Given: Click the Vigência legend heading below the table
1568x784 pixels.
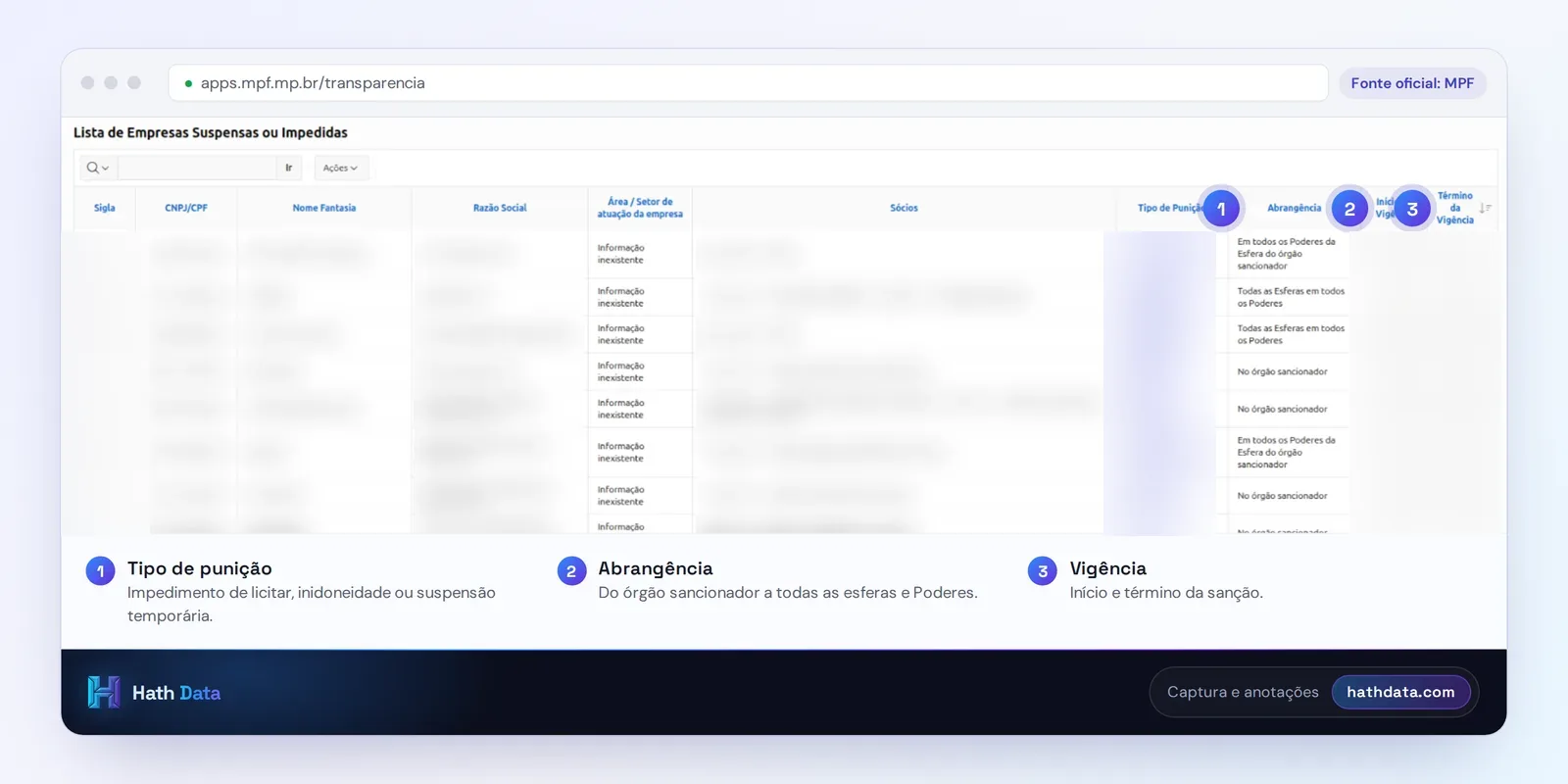Looking at the screenshot, I should tap(1108, 568).
